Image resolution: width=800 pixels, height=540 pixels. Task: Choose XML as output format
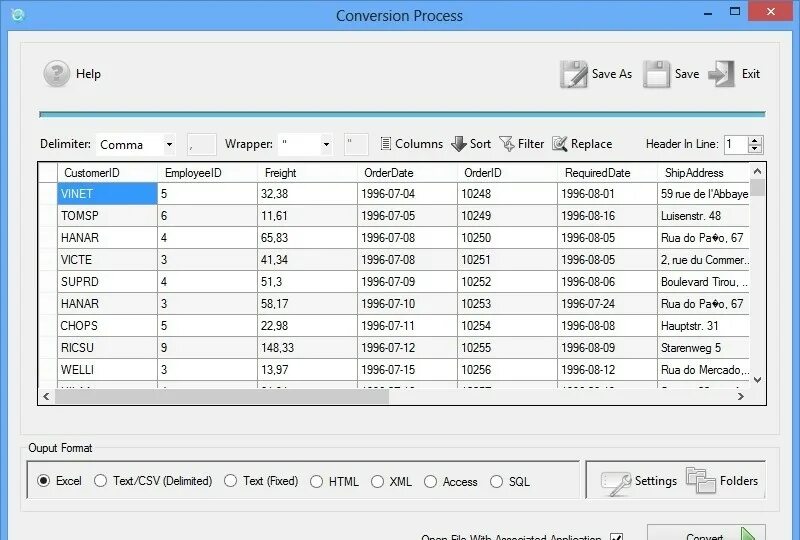377,482
